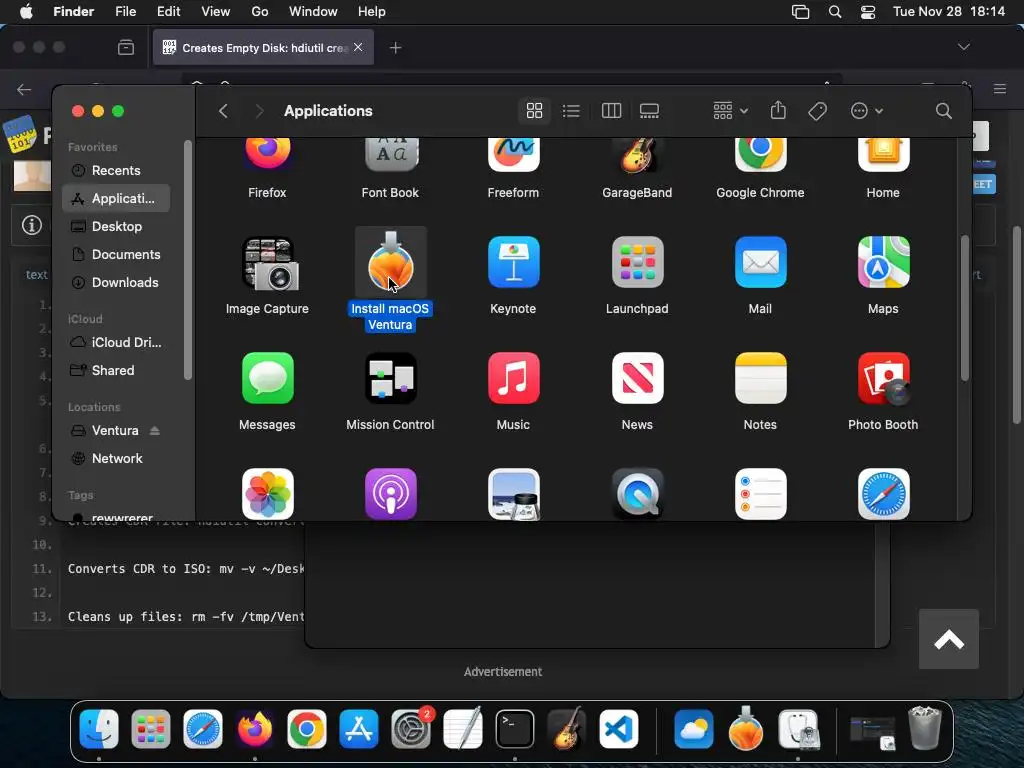Screen dimensions: 1024x768
Task: Select the Preview app icon
Action: coord(513,494)
